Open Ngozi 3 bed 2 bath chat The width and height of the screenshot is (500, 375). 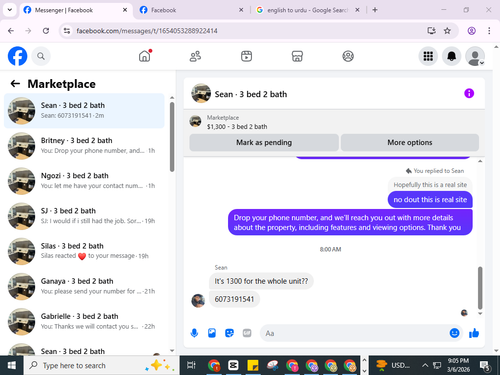(84, 181)
